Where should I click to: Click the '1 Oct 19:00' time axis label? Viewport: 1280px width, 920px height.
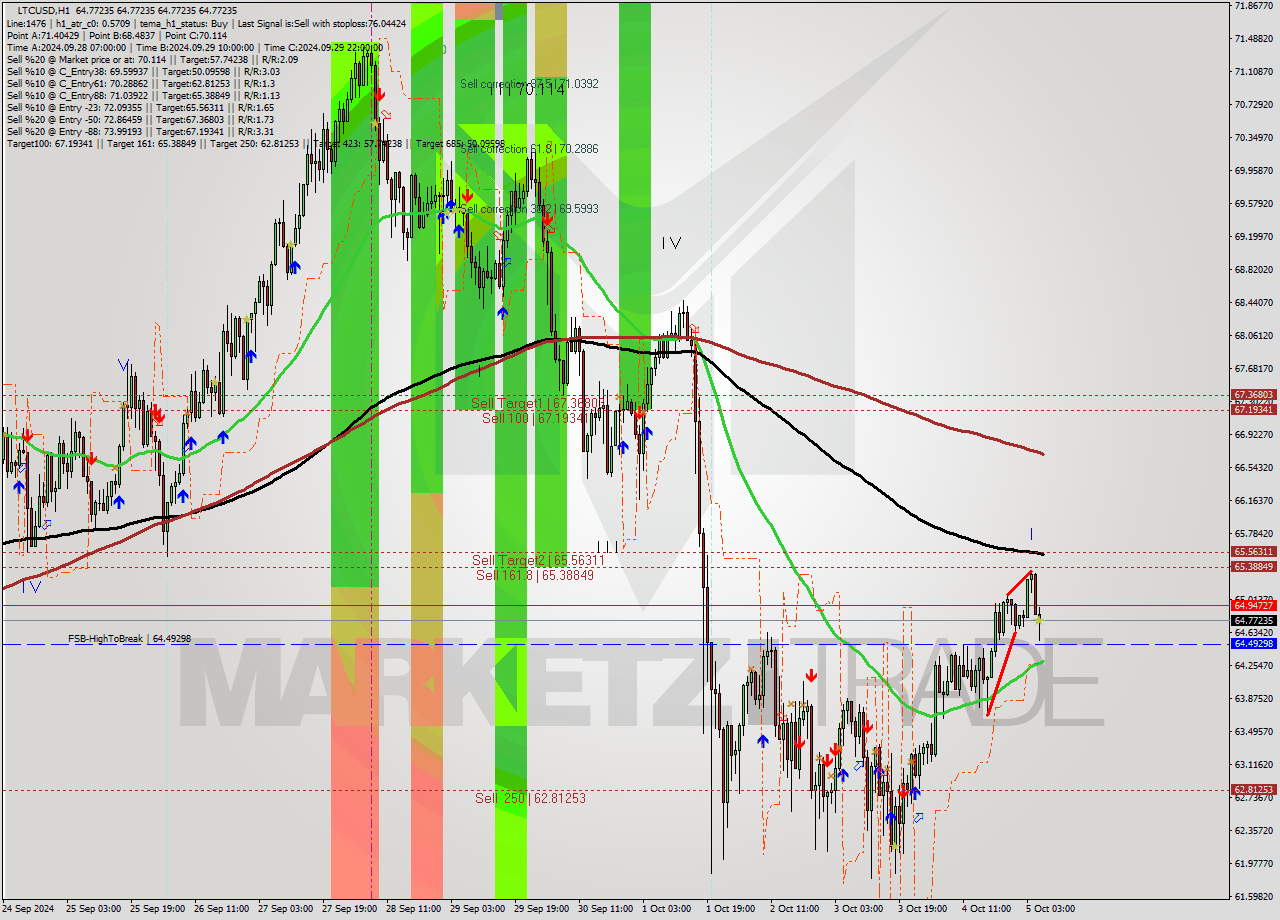(730, 909)
